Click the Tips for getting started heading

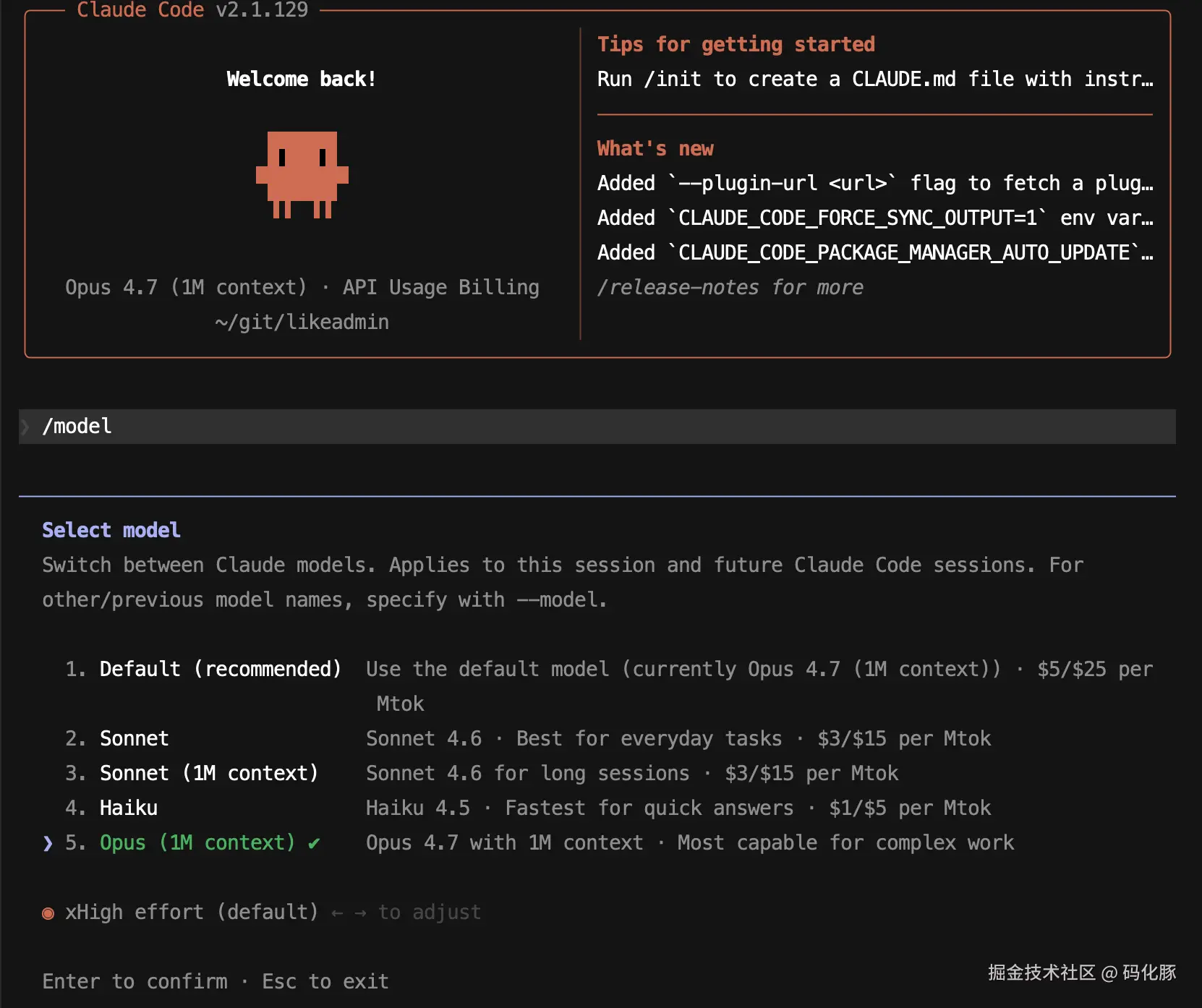(x=736, y=44)
